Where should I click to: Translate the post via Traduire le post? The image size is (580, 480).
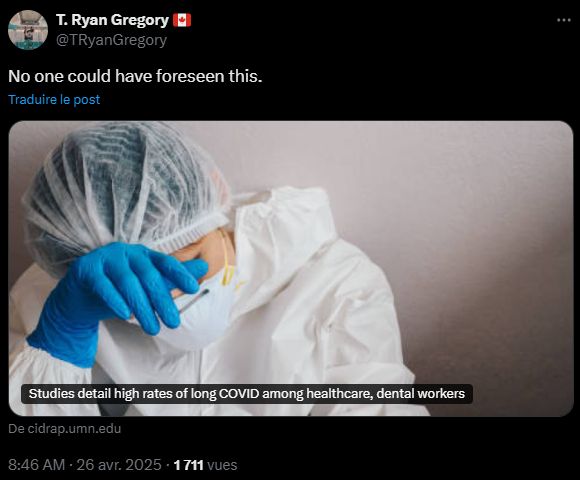click(54, 99)
